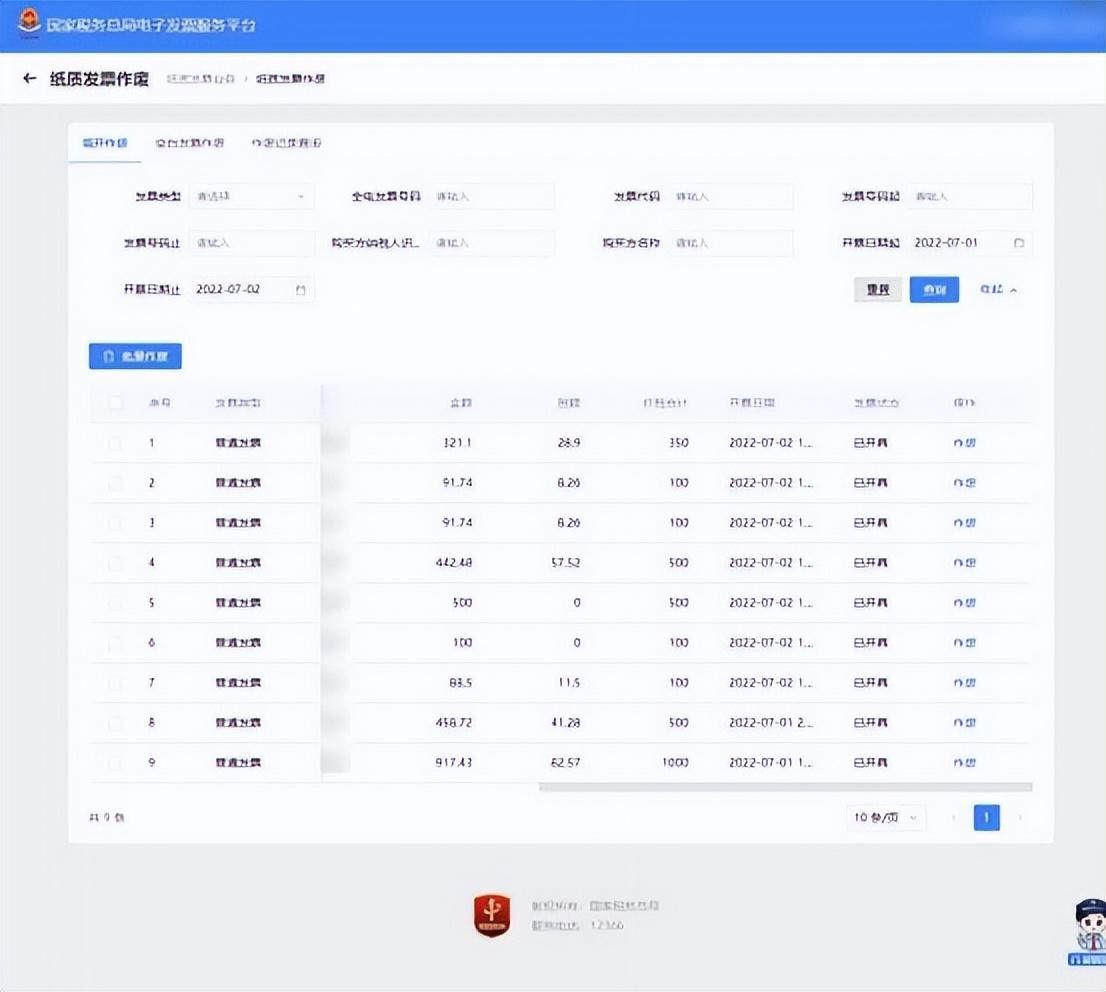
Task: Click amount cell 917.43 in row 9
Action: (454, 763)
